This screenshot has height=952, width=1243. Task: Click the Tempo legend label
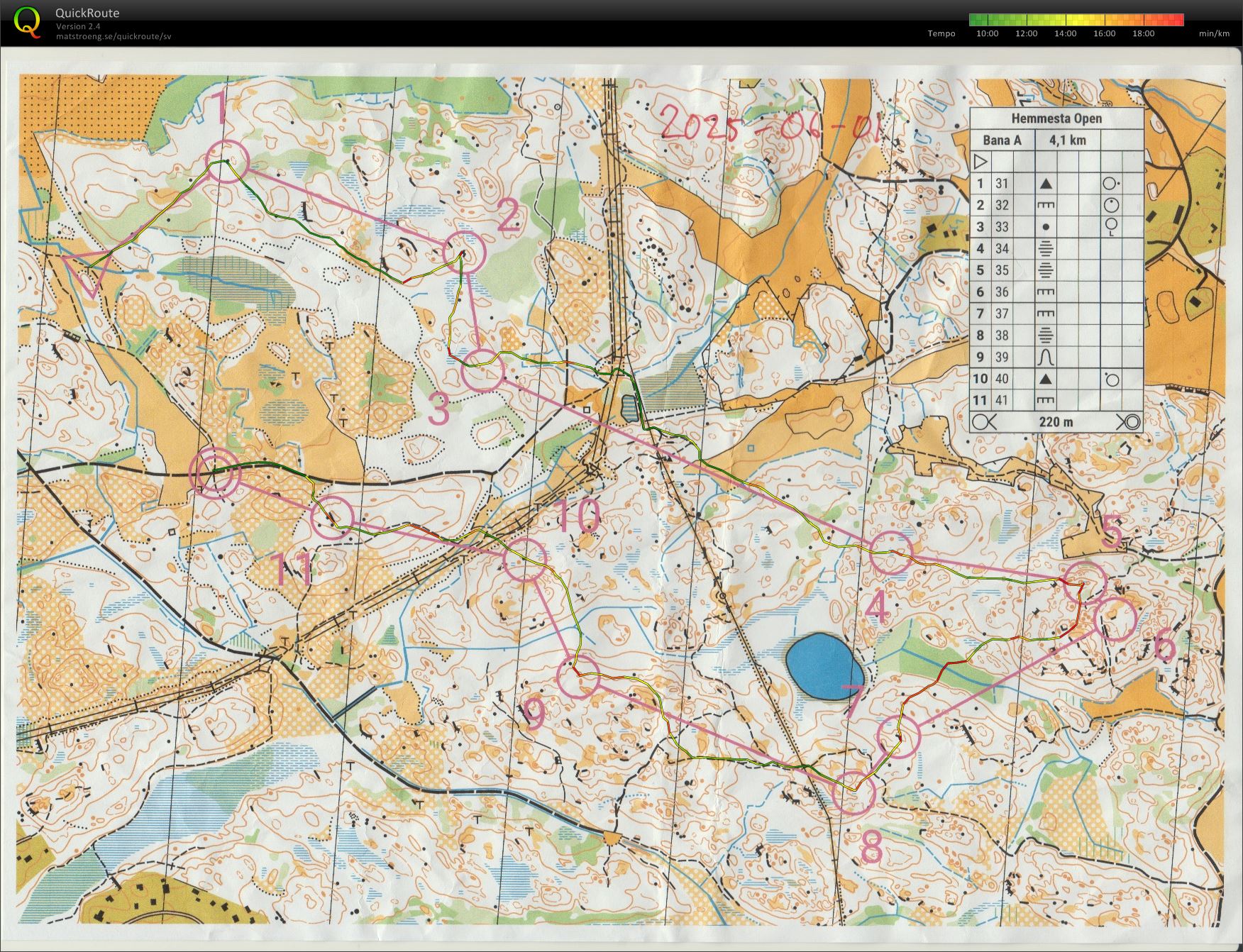pos(941,33)
